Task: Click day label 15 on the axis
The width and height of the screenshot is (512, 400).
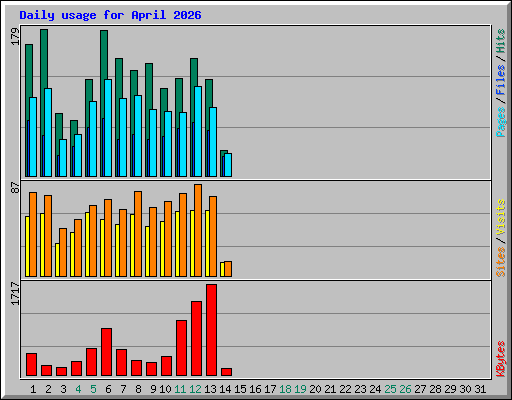Action: tap(240, 389)
